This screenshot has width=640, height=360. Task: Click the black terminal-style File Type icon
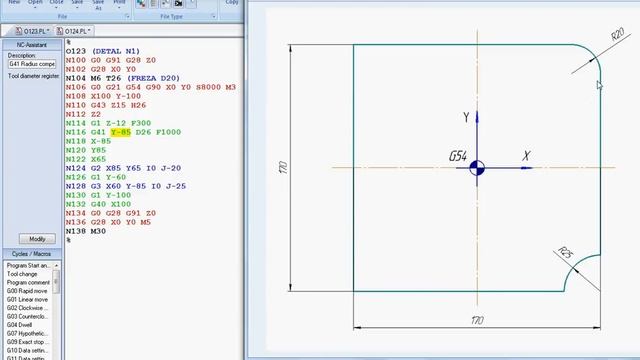(x=178, y=4)
